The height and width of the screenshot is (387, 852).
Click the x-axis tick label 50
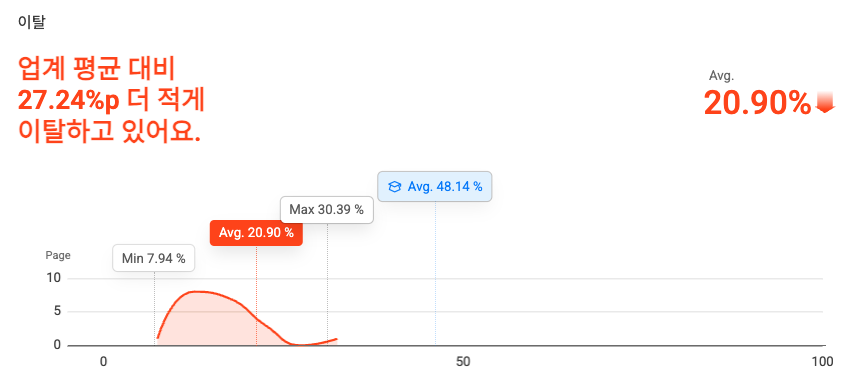(x=463, y=362)
